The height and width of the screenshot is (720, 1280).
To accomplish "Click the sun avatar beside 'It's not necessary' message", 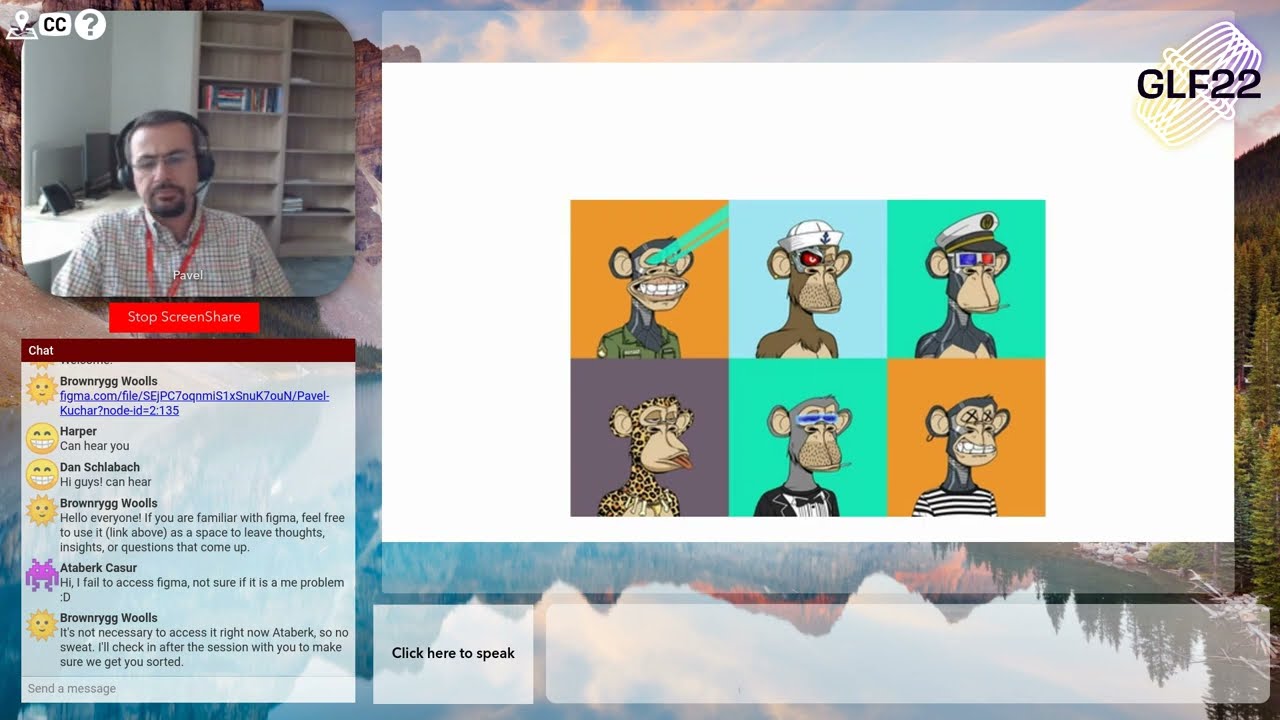I will [42, 626].
